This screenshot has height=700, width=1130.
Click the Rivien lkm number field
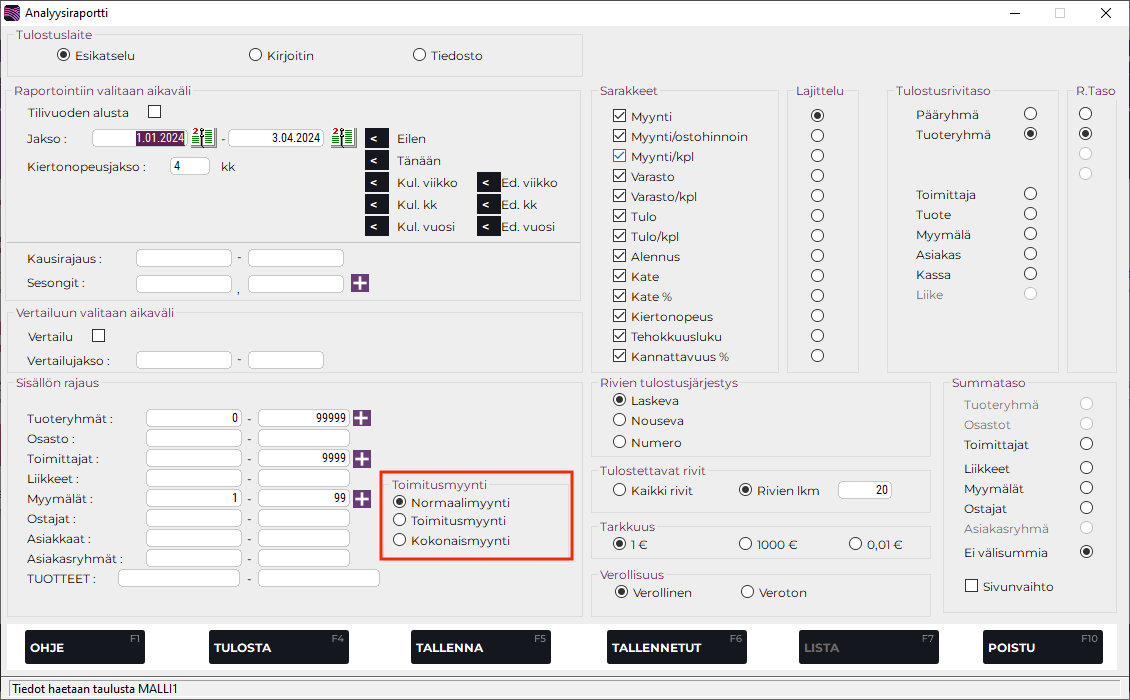click(x=864, y=490)
